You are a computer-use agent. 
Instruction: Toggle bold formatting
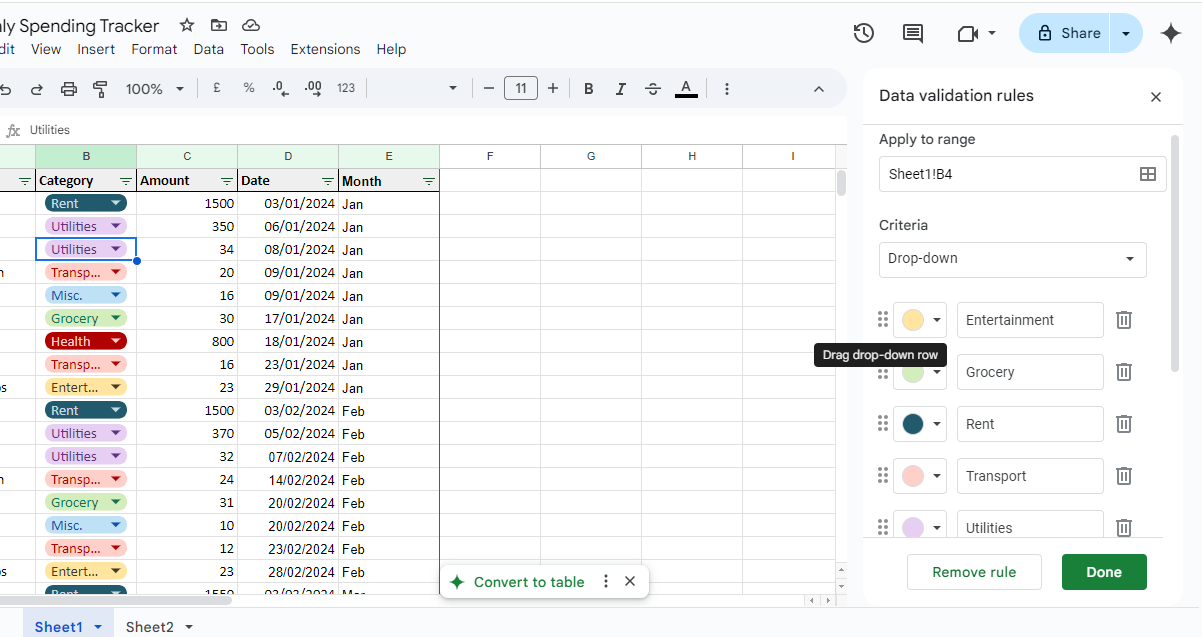pyautogui.click(x=588, y=88)
